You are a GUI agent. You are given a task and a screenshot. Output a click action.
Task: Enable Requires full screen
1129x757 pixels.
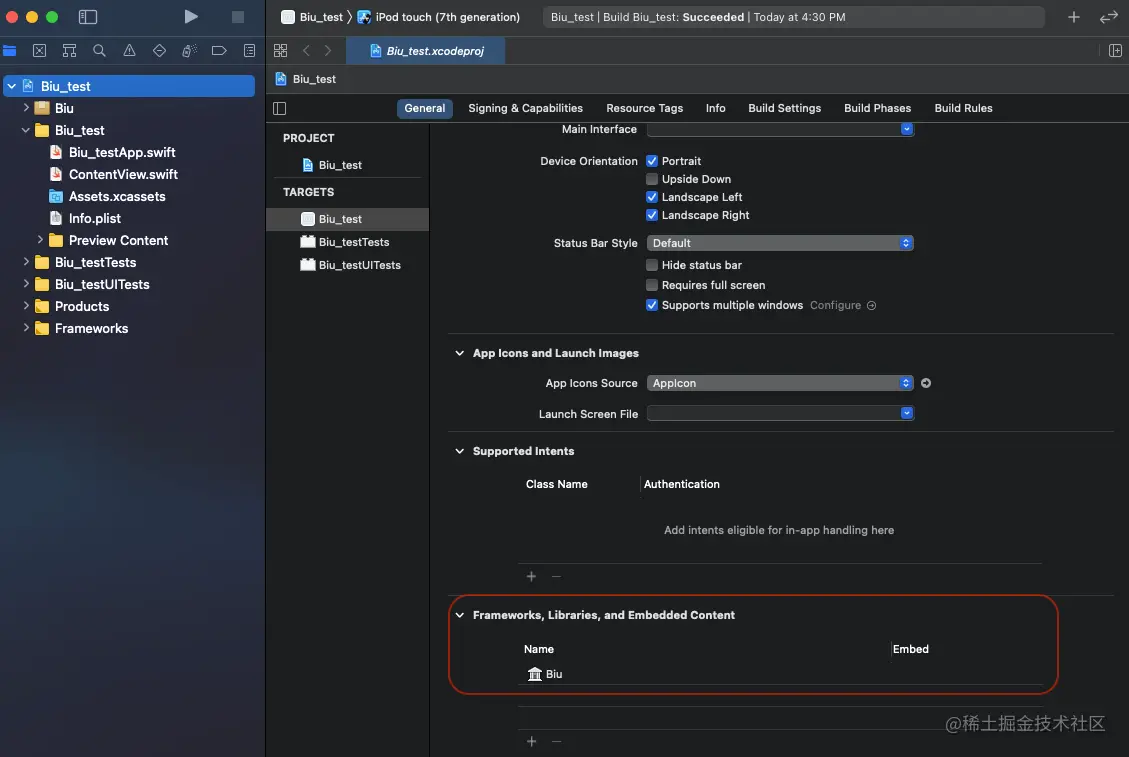pyautogui.click(x=652, y=285)
